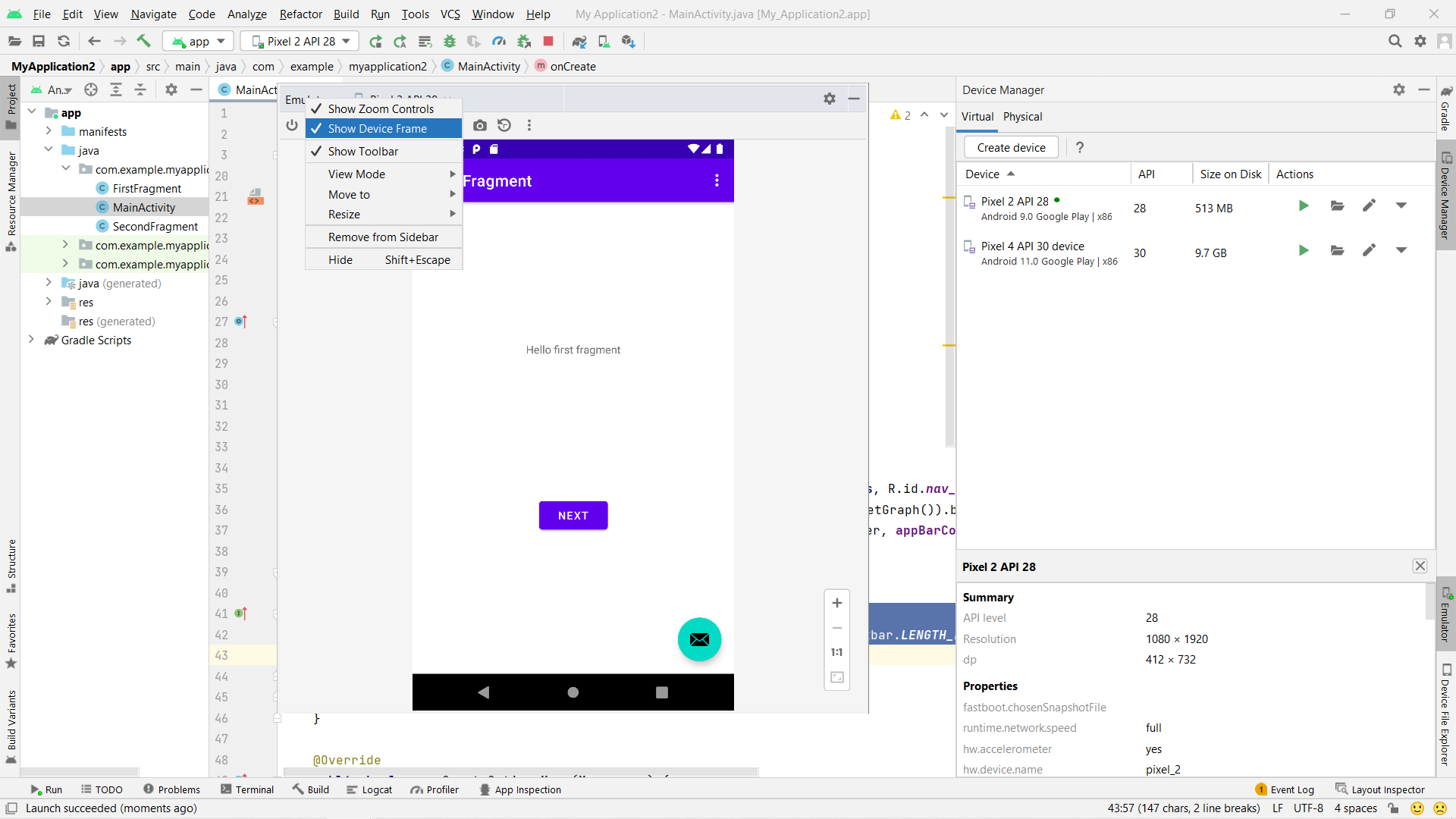Screen dimensions: 1456x819
Task: Toggle Show Zoom Controls option
Action: click(381, 108)
